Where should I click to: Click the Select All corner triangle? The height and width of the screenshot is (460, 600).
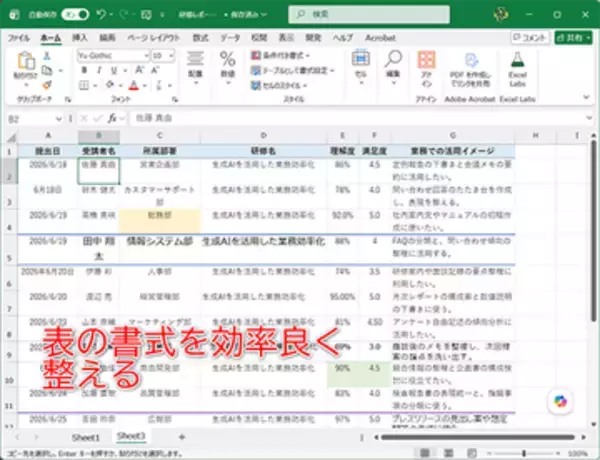pyautogui.click(x=12, y=137)
